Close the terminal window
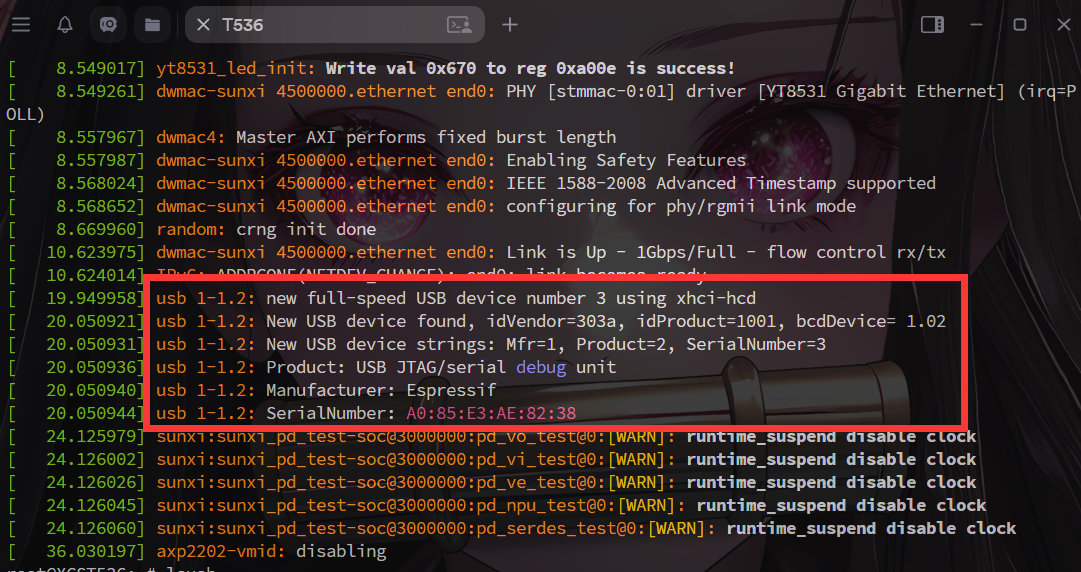Viewport: 1081px width, 572px height. (1060, 25)
